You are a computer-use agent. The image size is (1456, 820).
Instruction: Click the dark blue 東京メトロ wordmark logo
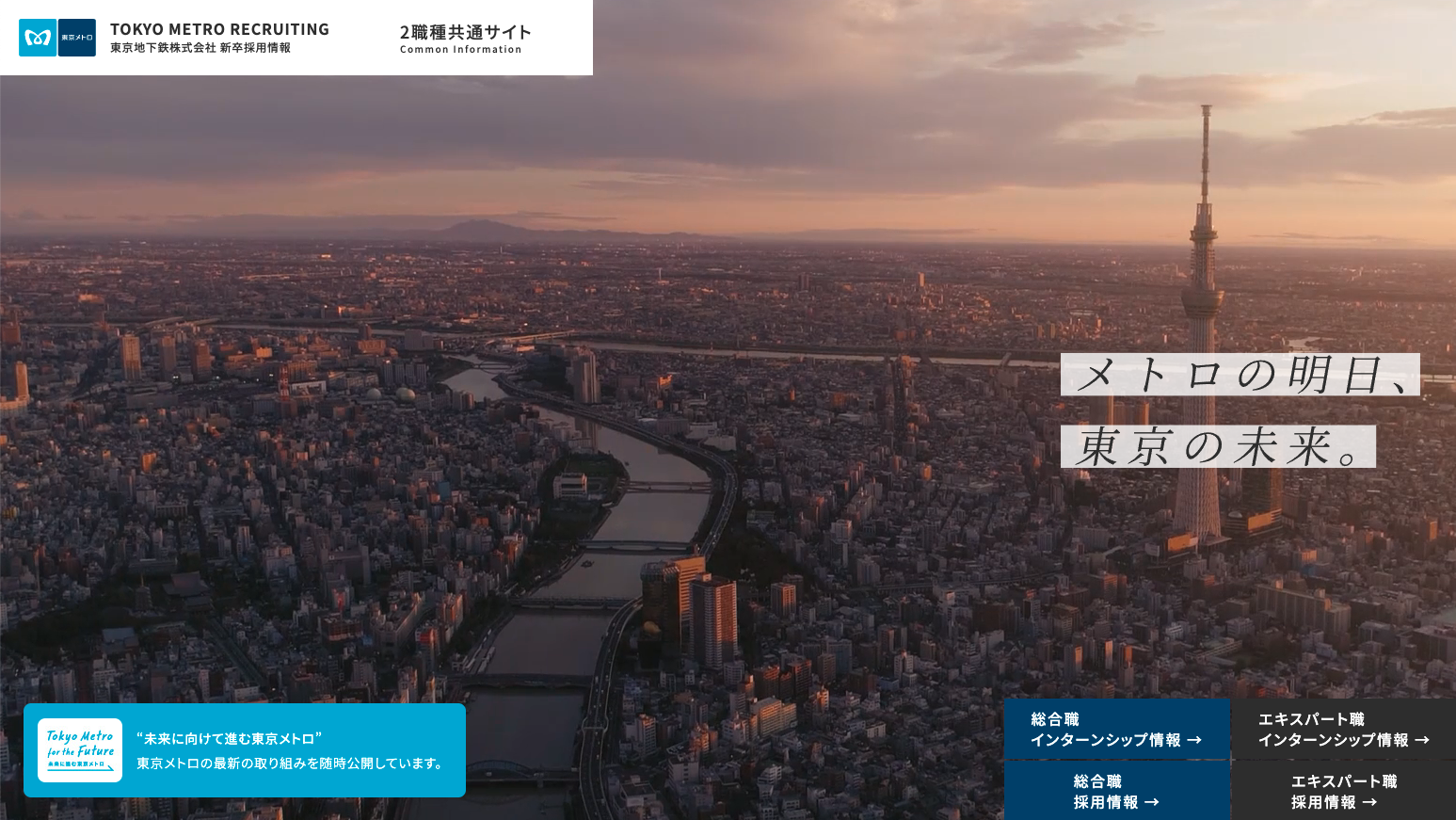coord(77,38)
